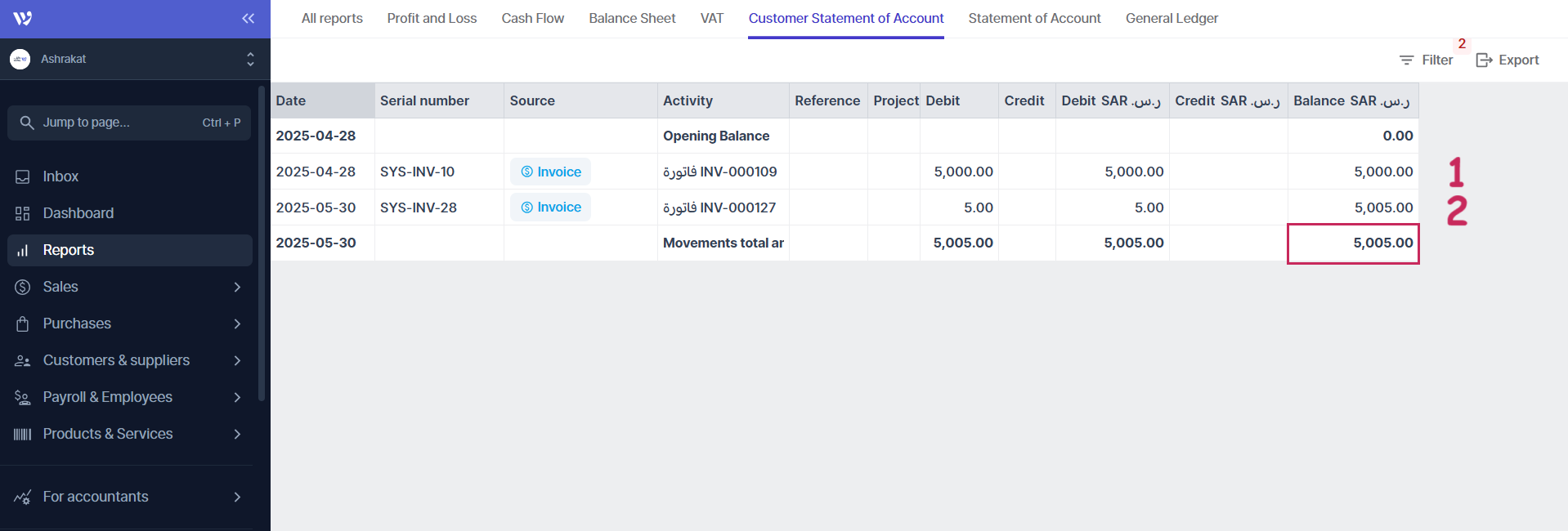Open the General Ledger tab

point(1171,18)
